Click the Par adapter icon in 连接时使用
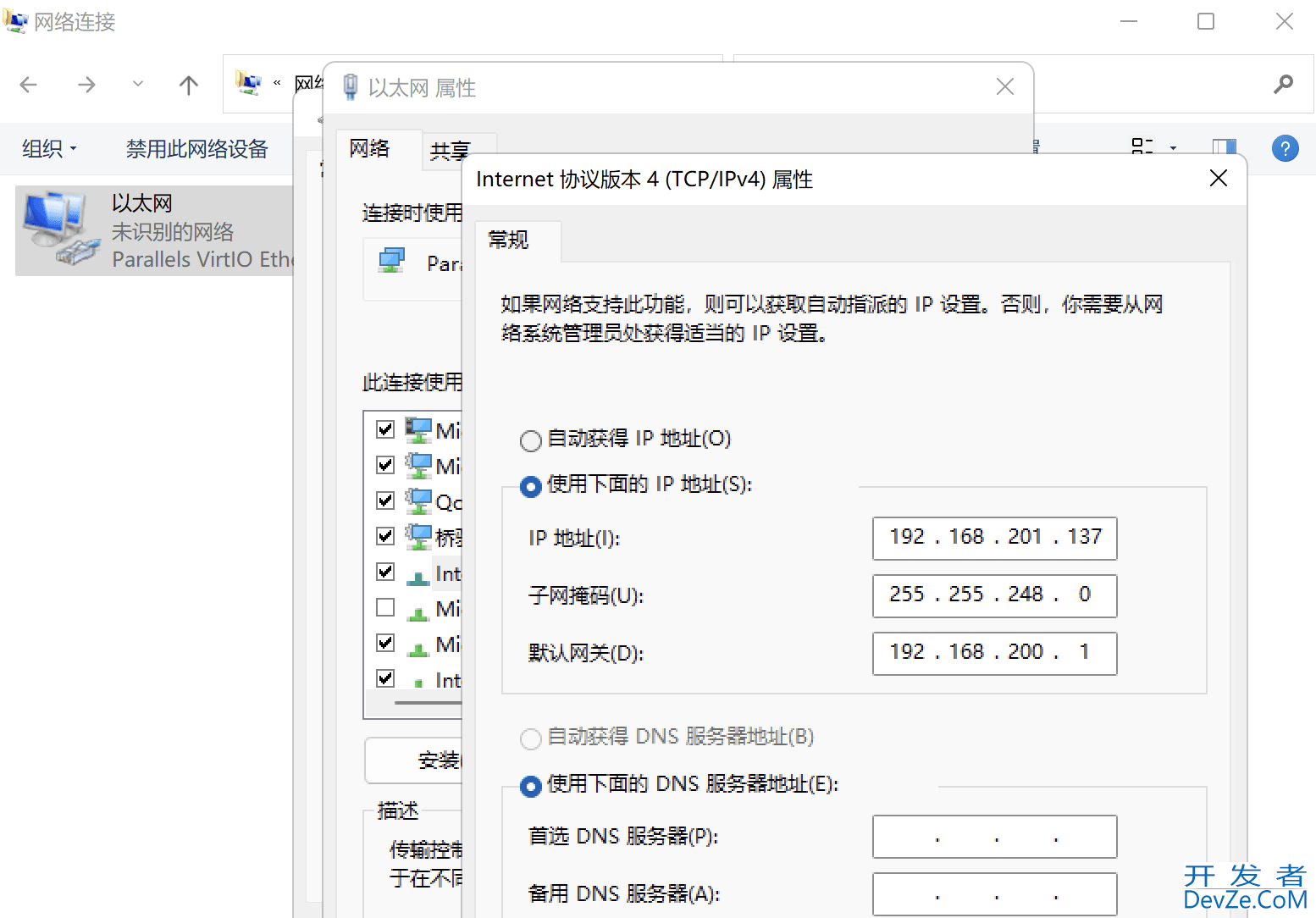This screenshot has height=918, width=1316. (x=392, y=261)
